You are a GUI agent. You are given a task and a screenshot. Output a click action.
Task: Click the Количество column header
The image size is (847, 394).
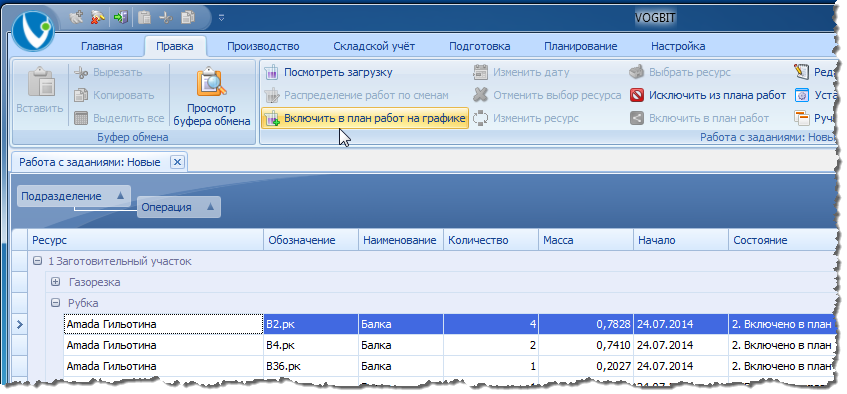tap(491, 240)
